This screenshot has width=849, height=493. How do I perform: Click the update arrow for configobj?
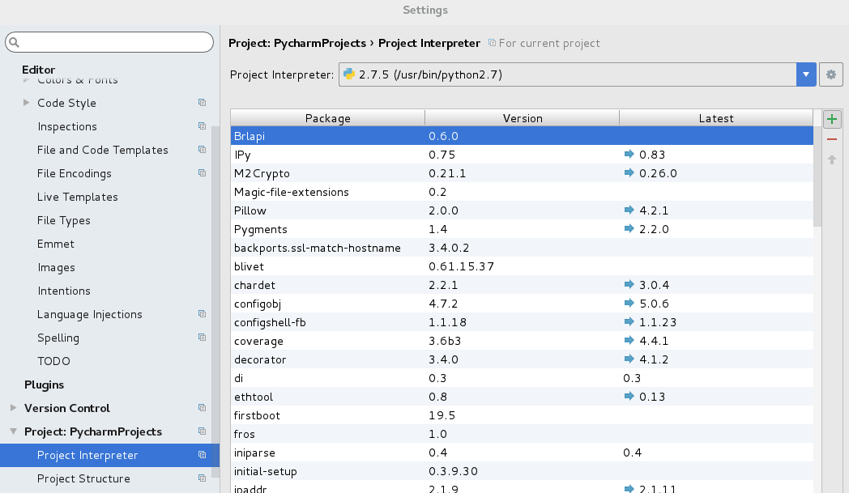coord(629,303)
